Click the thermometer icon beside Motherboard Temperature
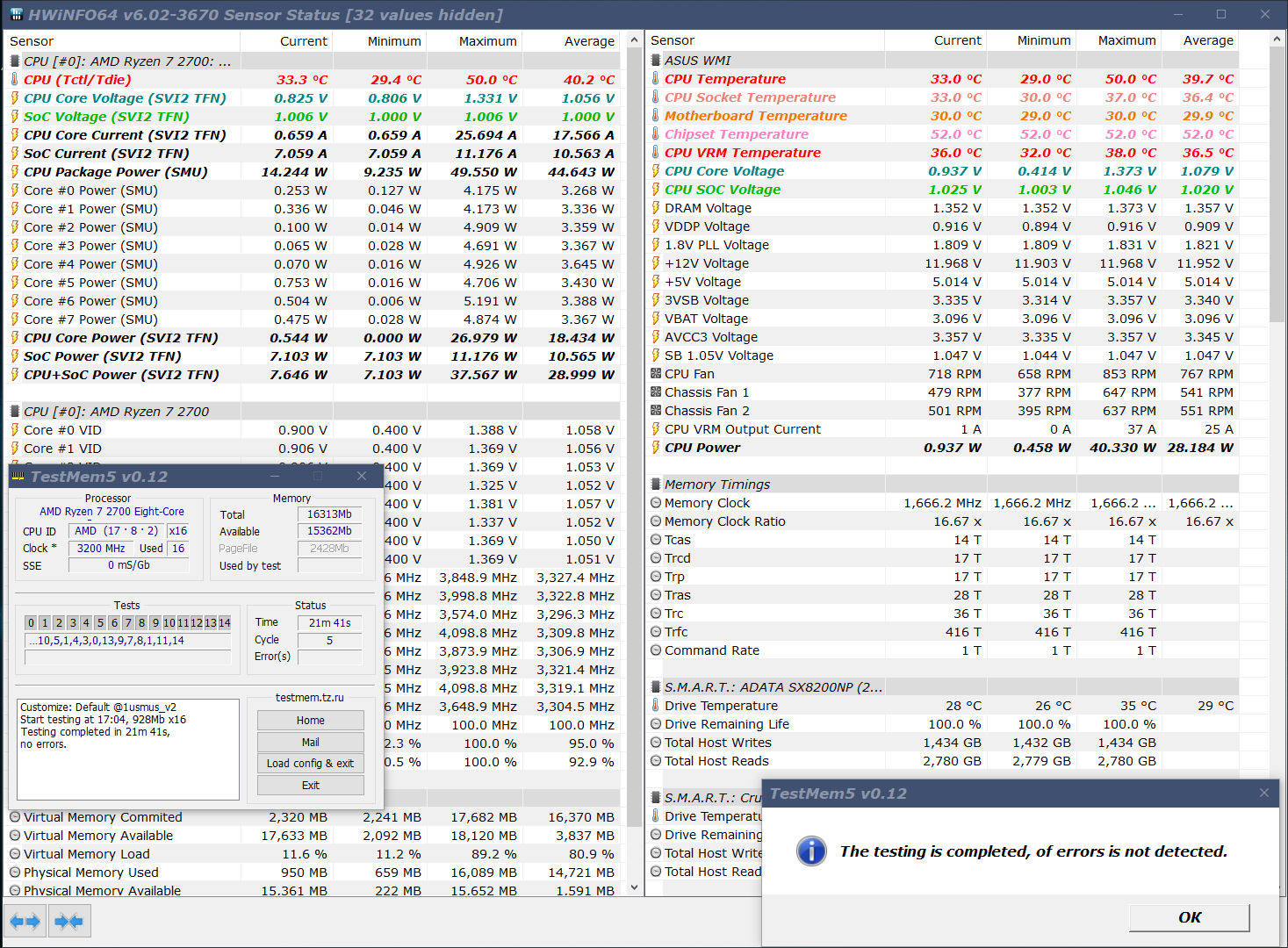 coord(656,116)
